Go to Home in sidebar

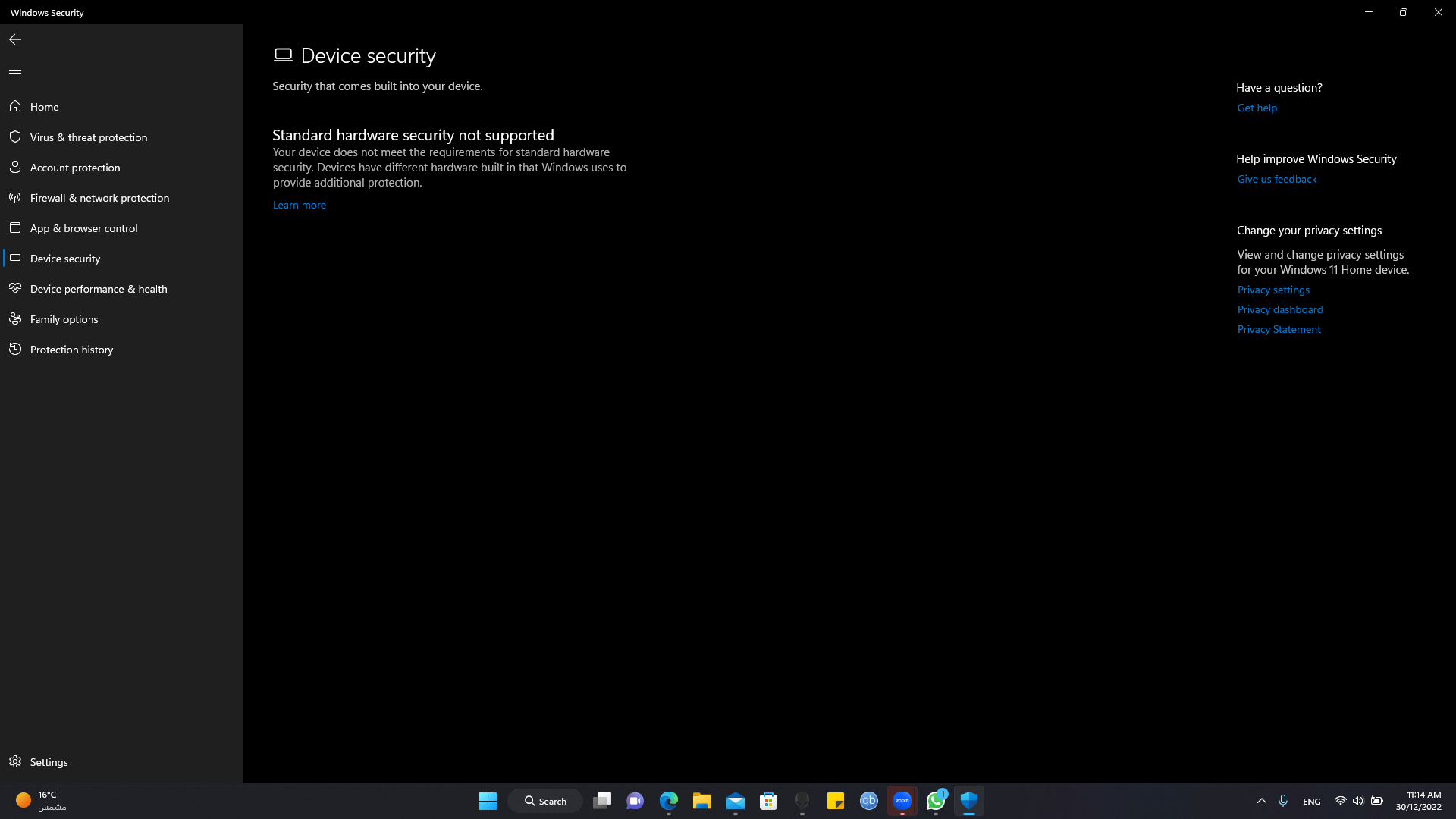pos(44,107)
